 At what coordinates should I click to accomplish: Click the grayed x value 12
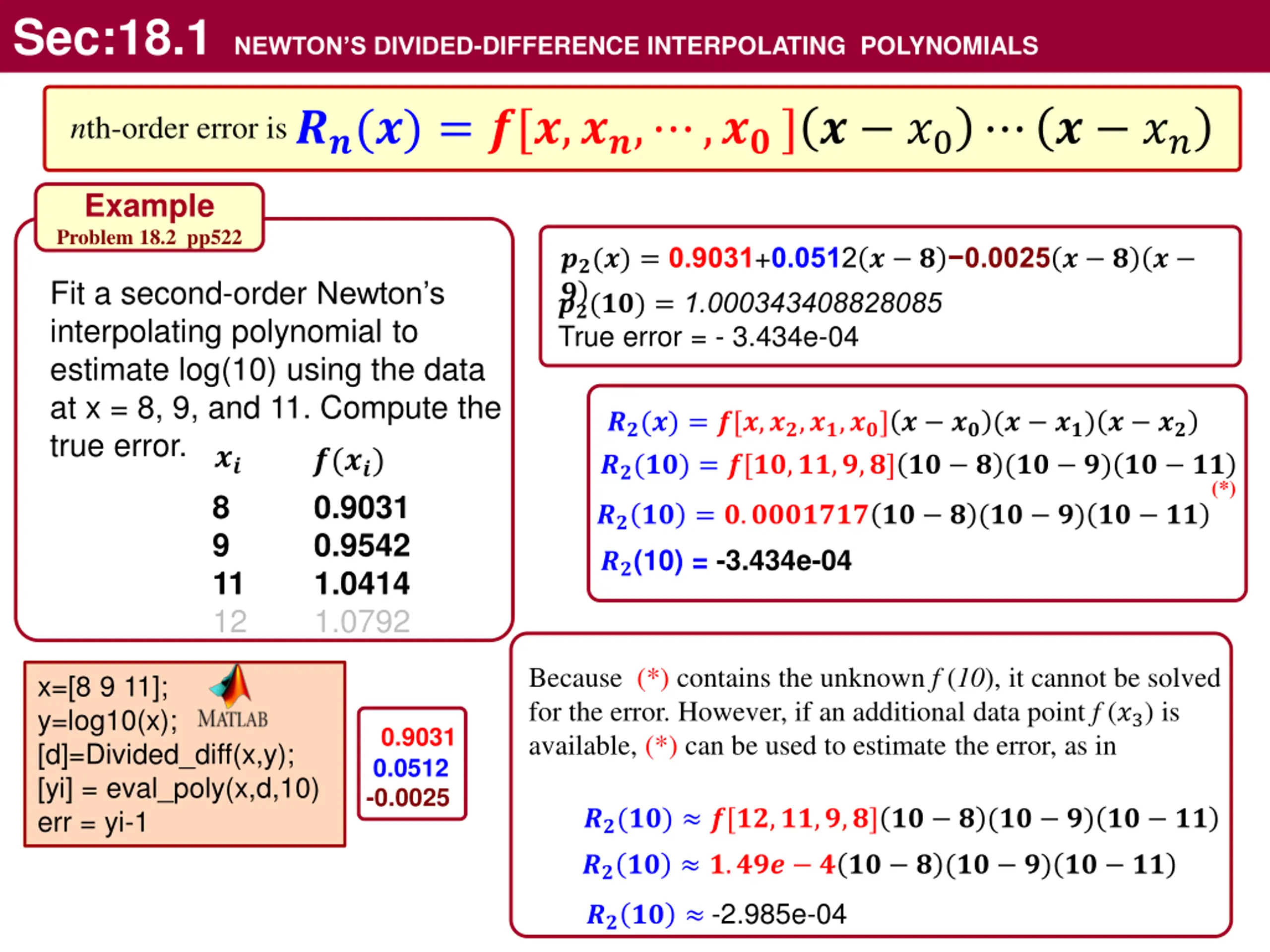coord(230,621)
